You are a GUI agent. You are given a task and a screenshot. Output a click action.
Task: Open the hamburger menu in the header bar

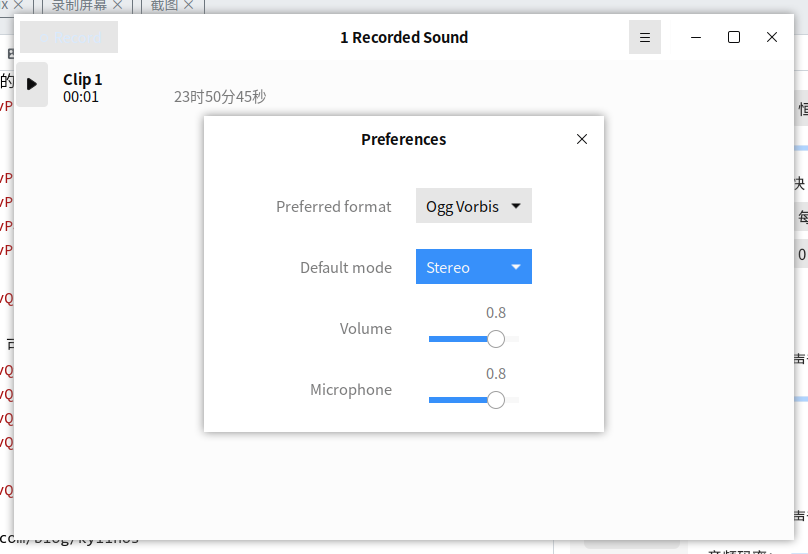click(x=645, y=37)
